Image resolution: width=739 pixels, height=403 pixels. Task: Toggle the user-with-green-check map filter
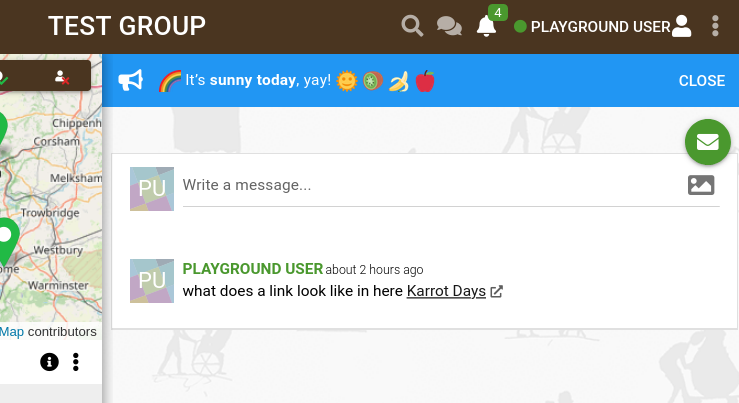pos(3,78)
